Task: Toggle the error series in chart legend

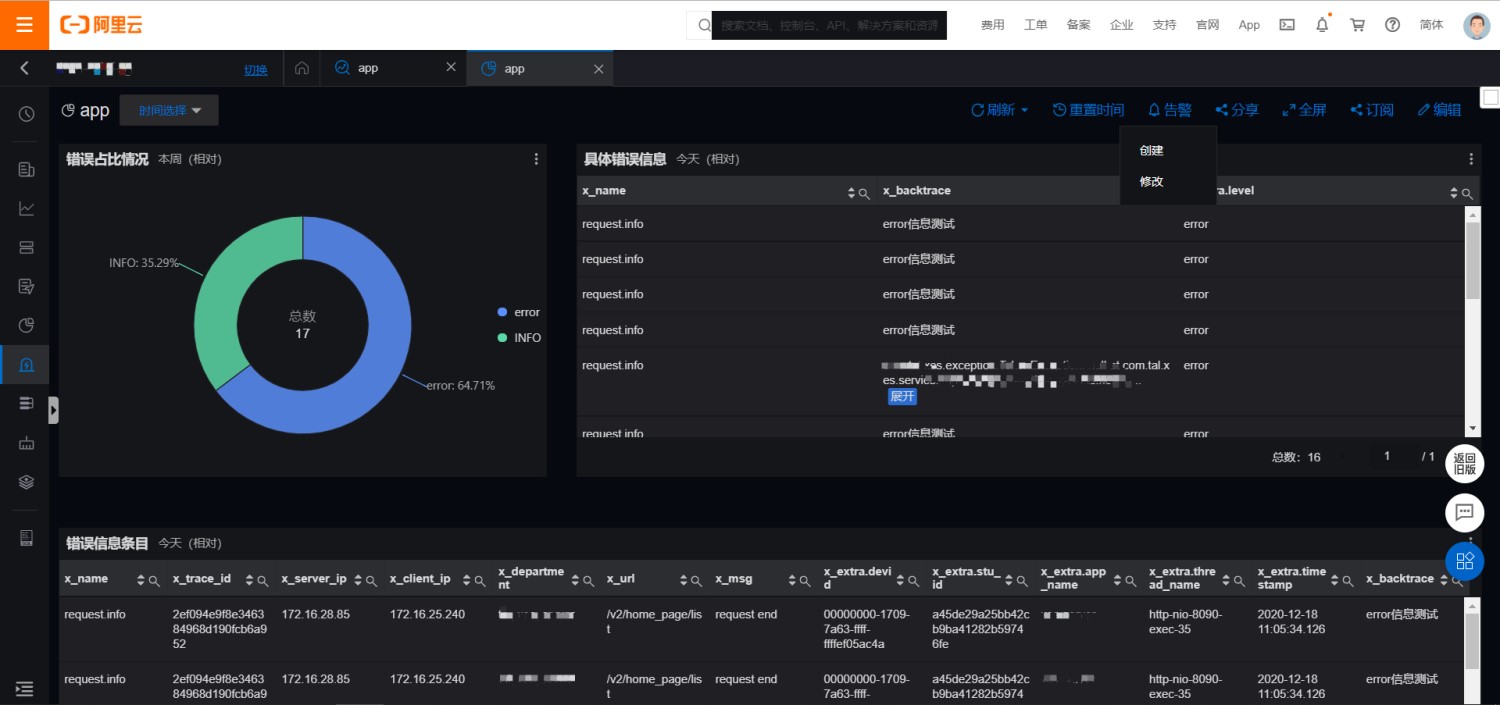Action: (x=518, y=313)
